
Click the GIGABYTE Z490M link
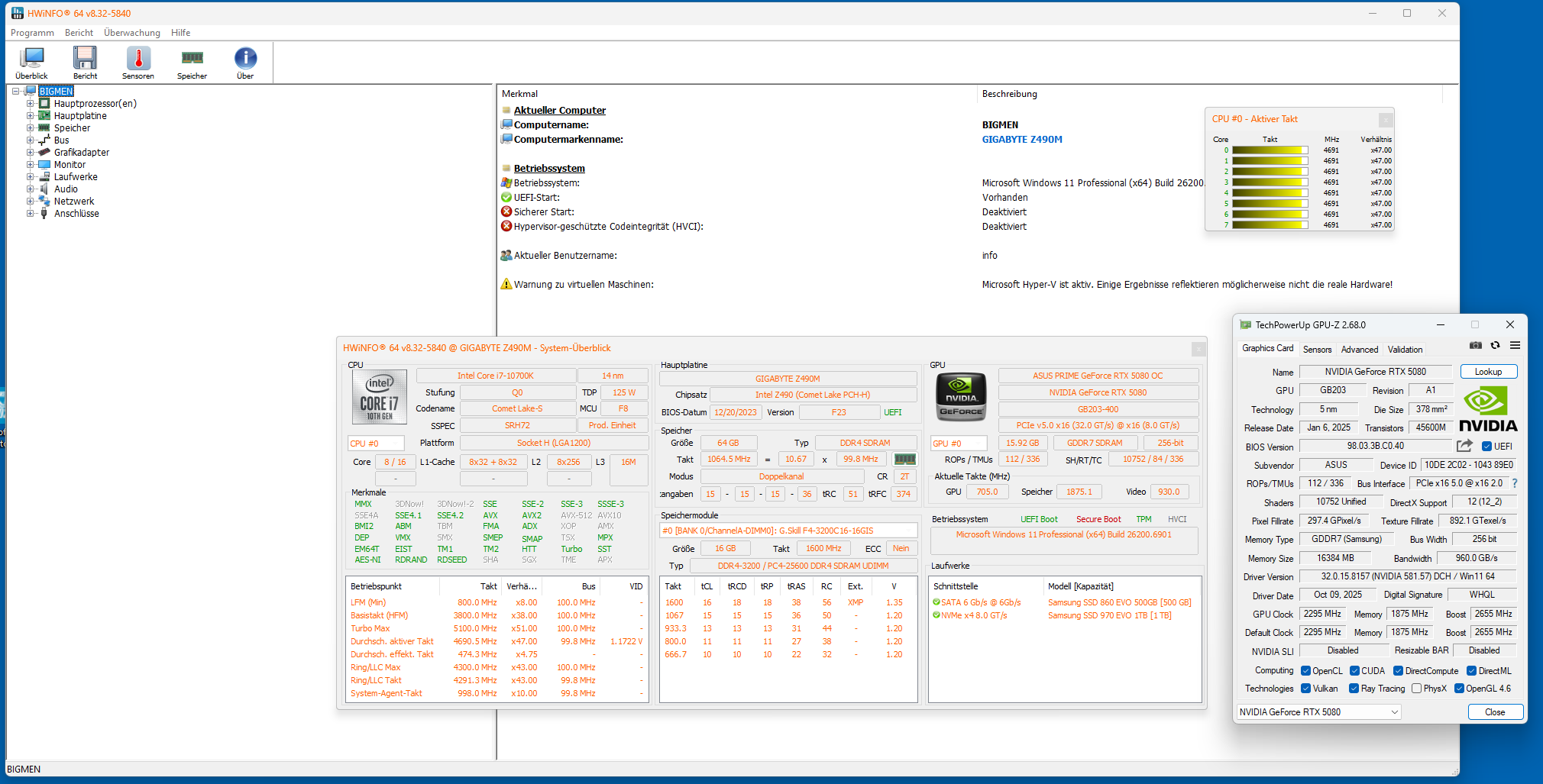[x=1022, y=140]
